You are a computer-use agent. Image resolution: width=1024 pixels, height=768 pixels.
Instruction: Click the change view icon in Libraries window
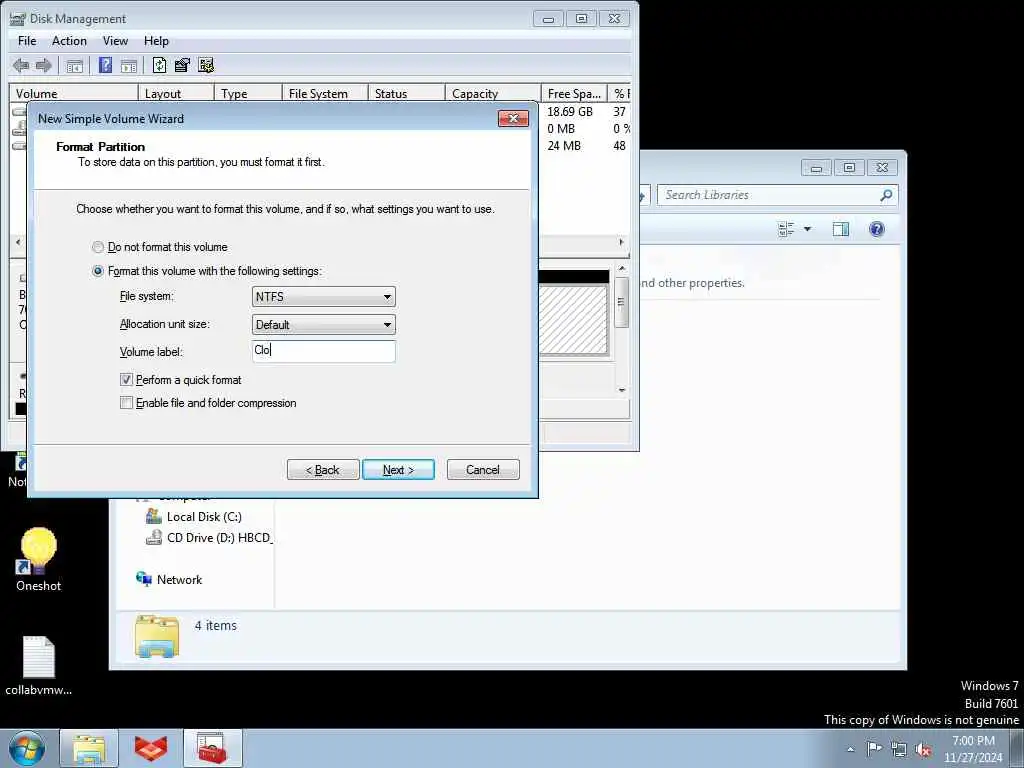(786, 229)
